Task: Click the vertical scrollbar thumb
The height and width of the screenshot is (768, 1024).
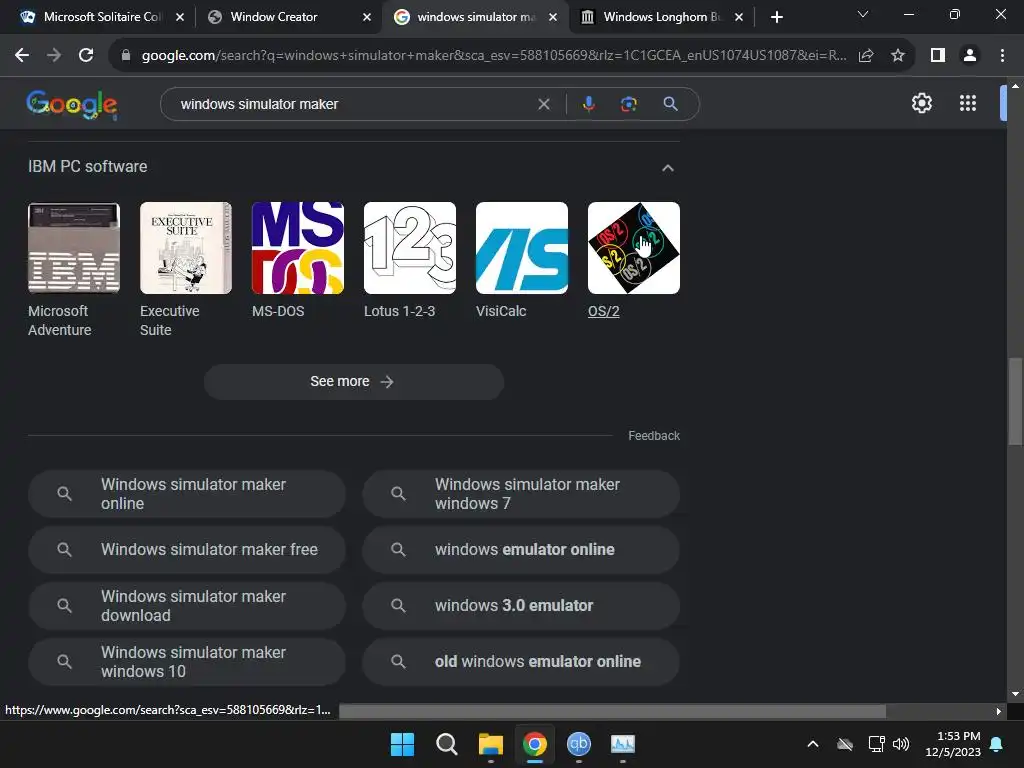Action: [1015, 401]
